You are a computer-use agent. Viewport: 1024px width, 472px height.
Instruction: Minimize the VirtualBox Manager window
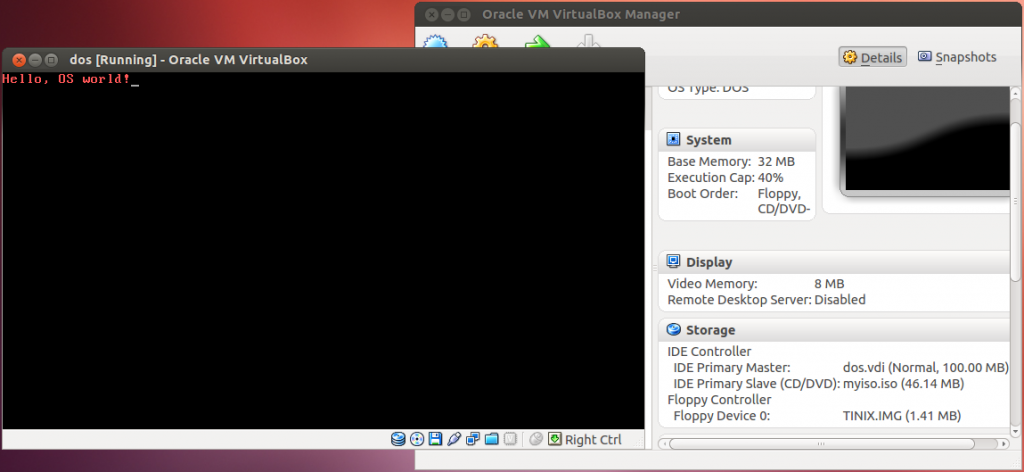point(447,14)
